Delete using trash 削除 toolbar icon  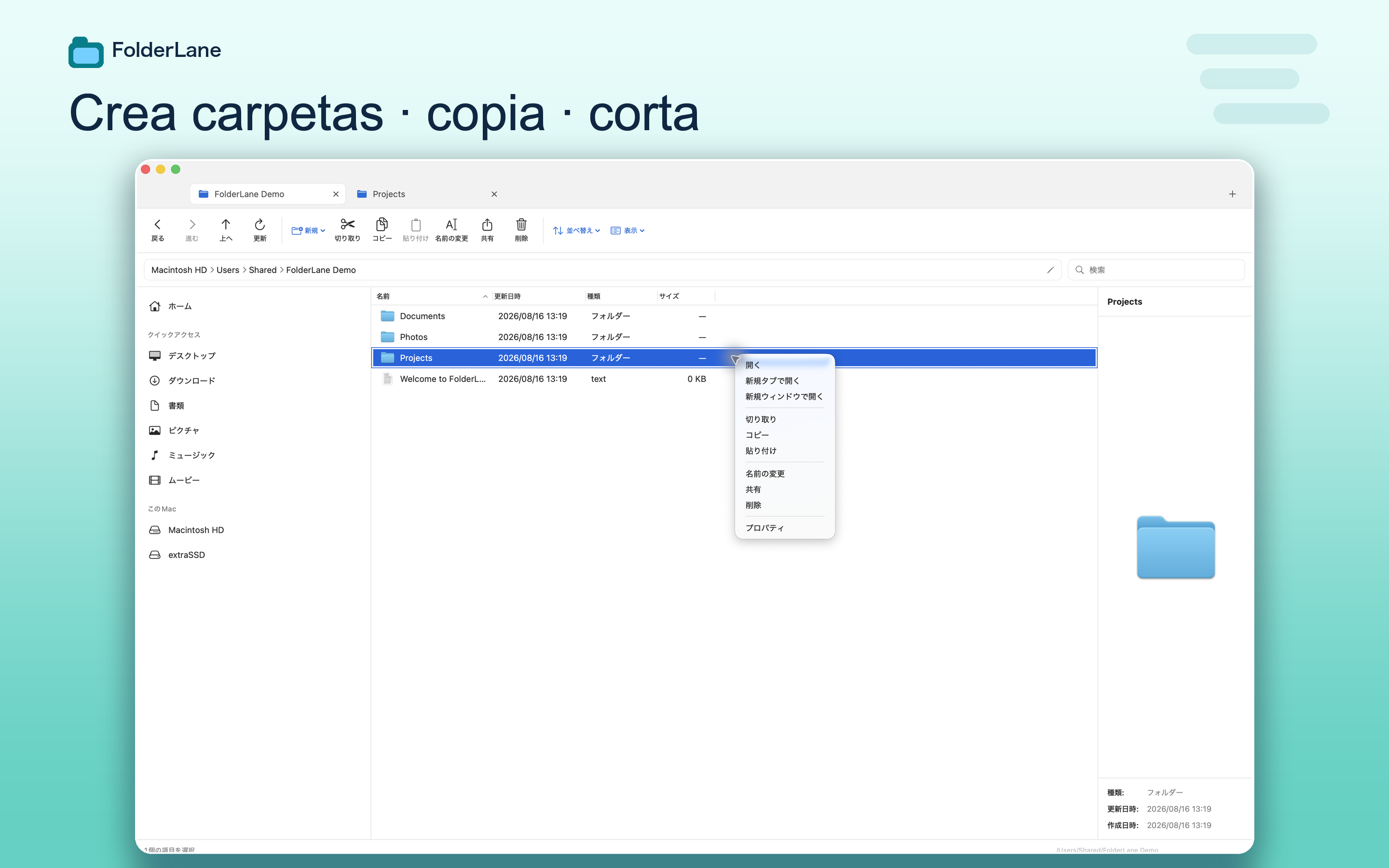(521, 230)
